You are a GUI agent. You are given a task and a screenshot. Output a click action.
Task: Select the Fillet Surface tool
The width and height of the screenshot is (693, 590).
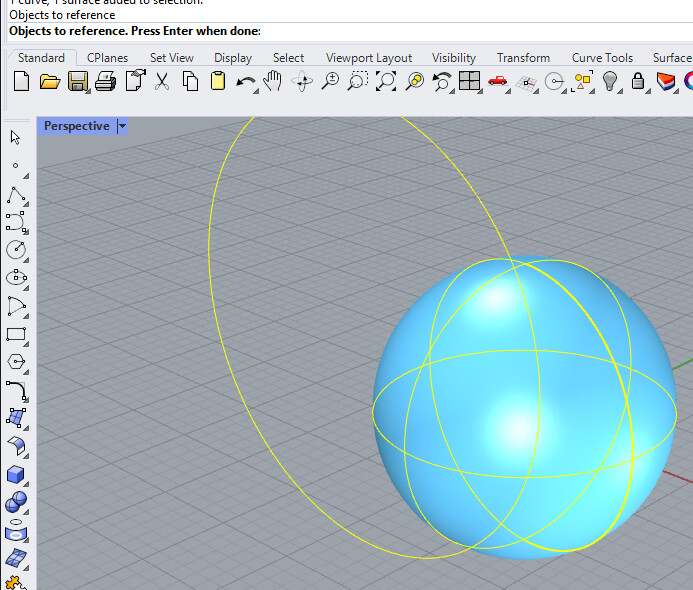(x=16, y=446)
